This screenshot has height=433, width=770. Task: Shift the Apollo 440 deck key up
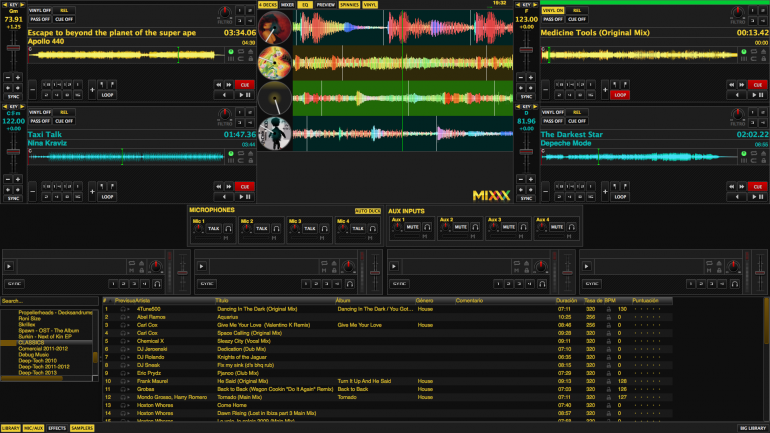(22, 5)
